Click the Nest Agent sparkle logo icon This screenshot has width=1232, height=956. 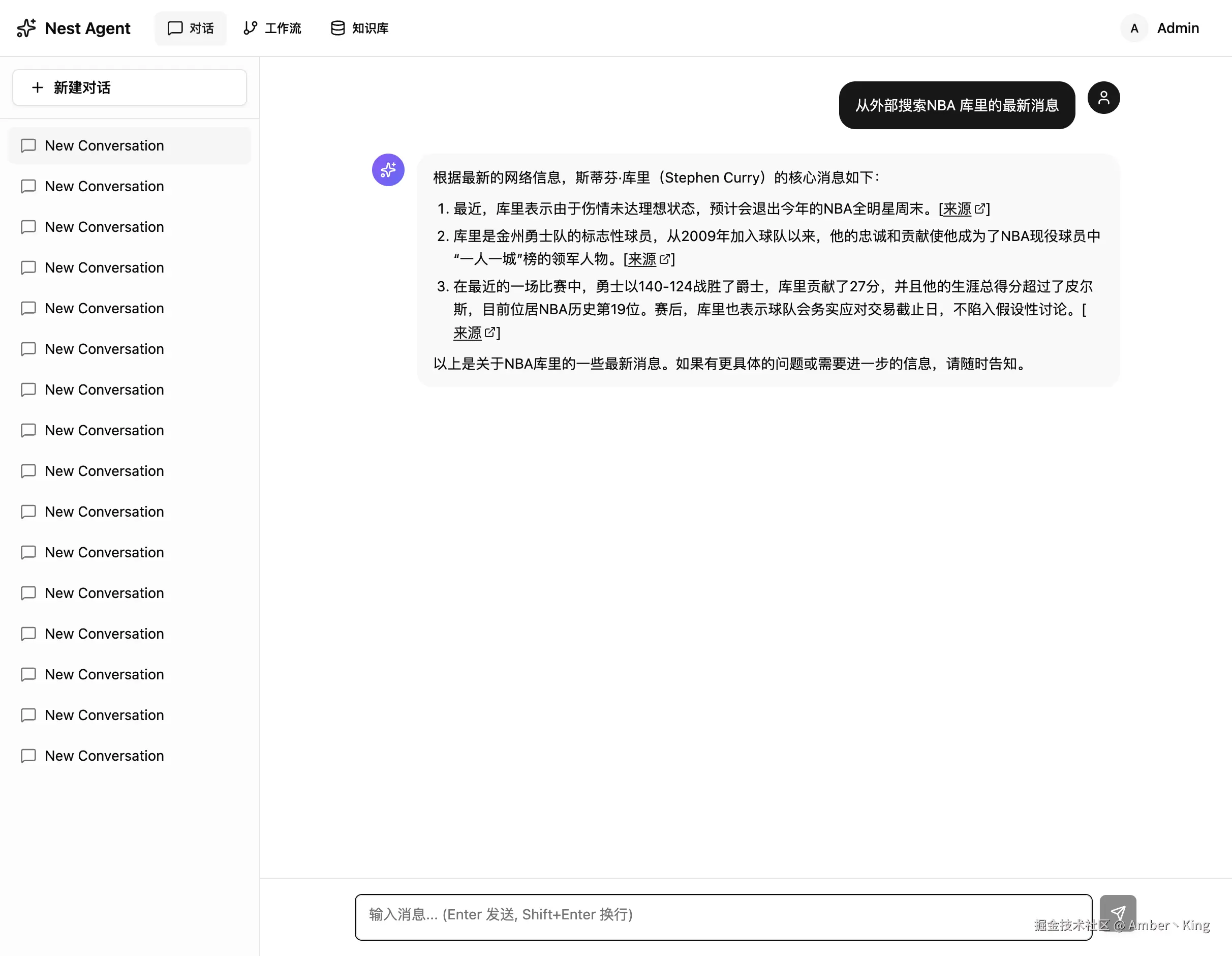[26, 28]
